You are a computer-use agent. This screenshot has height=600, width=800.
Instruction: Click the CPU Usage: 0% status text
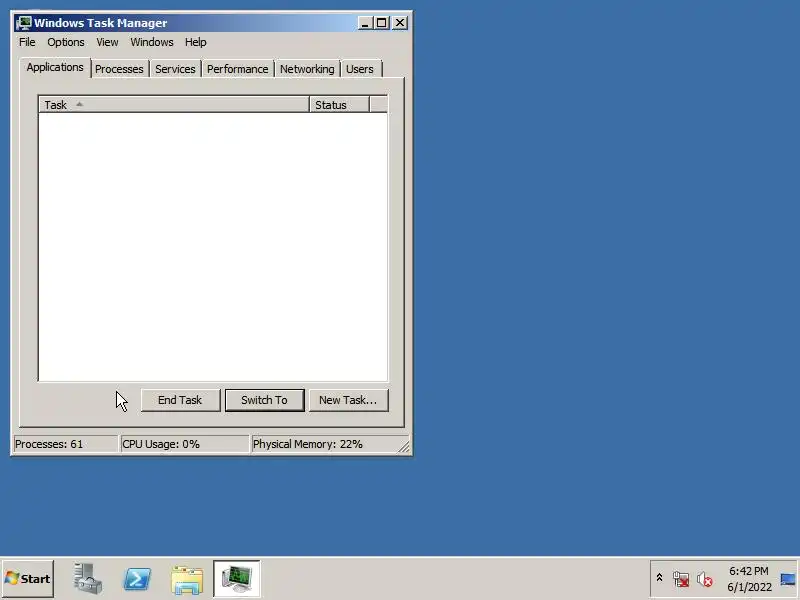[161, 444]
